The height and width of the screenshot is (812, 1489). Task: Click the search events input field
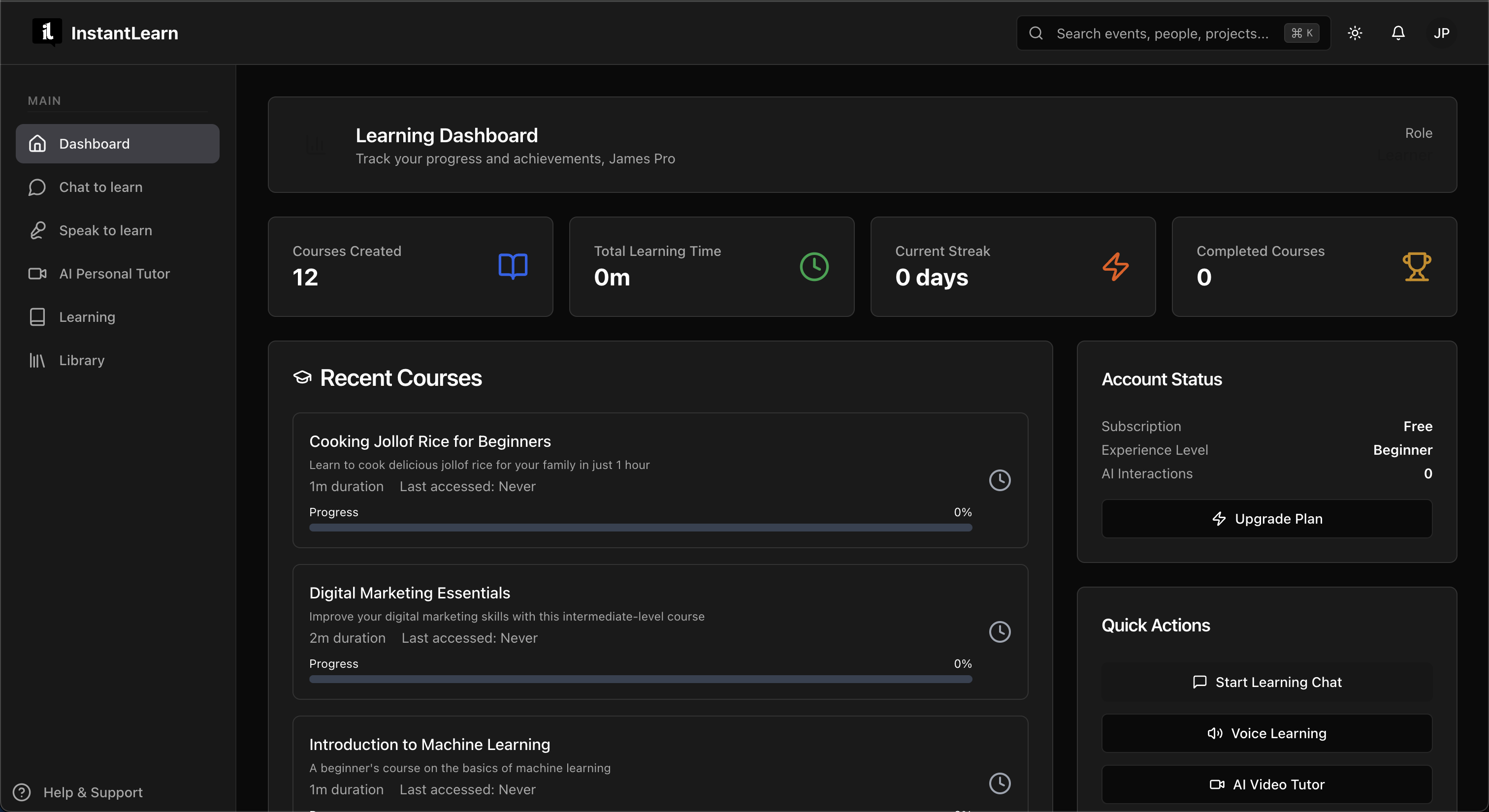coord(1162,33)
